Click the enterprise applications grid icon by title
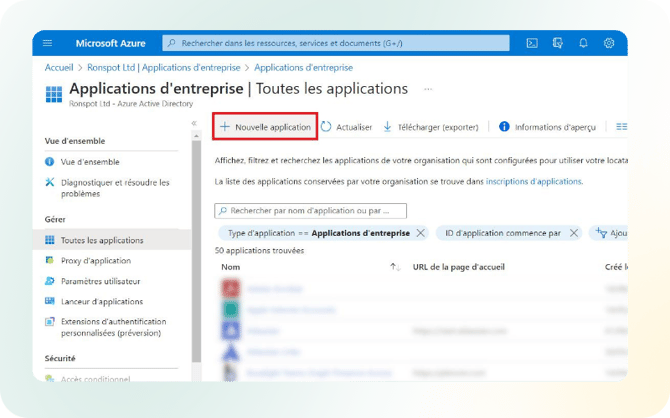Image resolution: width=670 pixels, height=418 pixels. click(x=54, y=94)
